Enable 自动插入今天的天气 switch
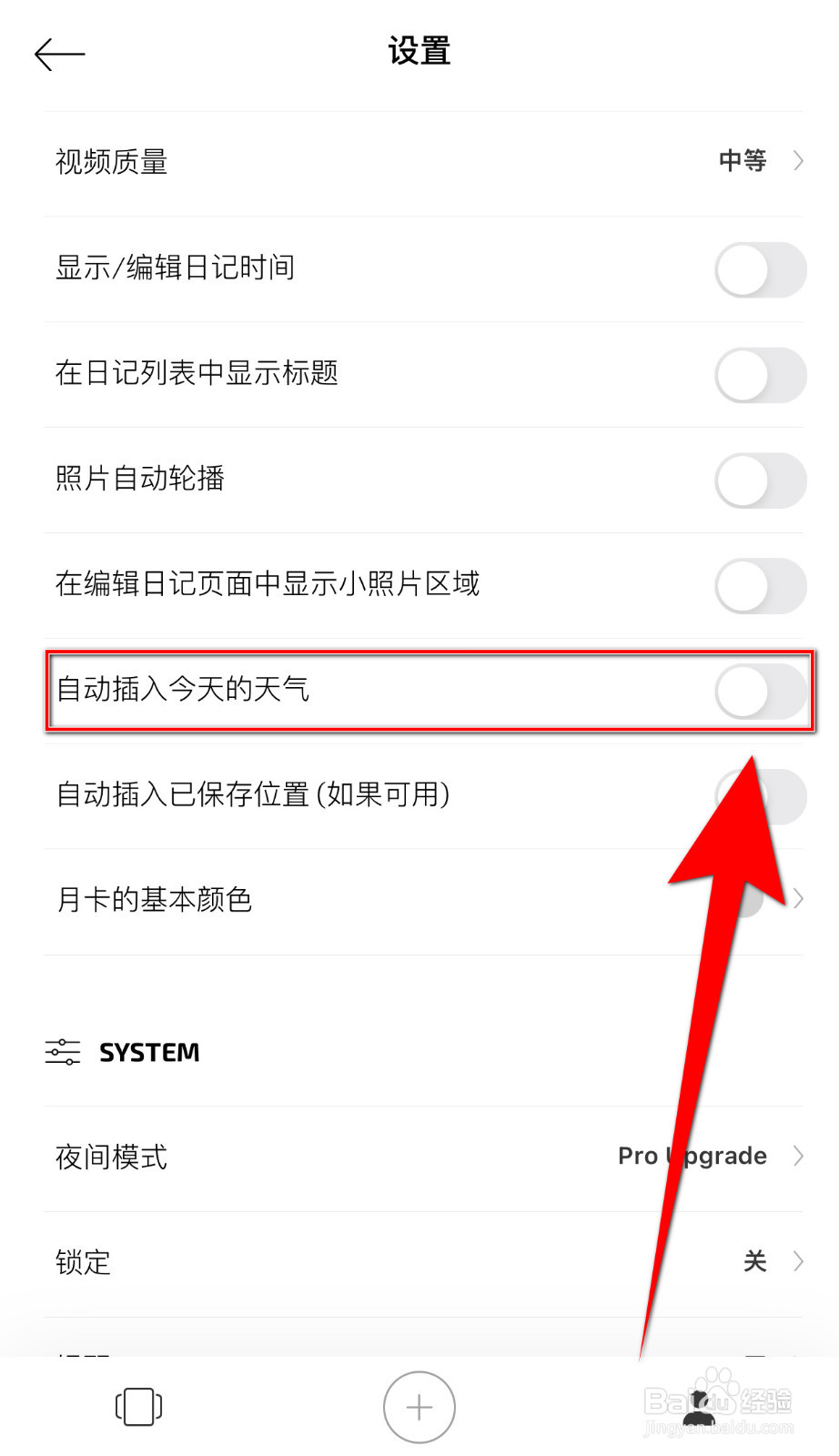This screenshot has width=839, height=1456. click(x=761, y=692)
